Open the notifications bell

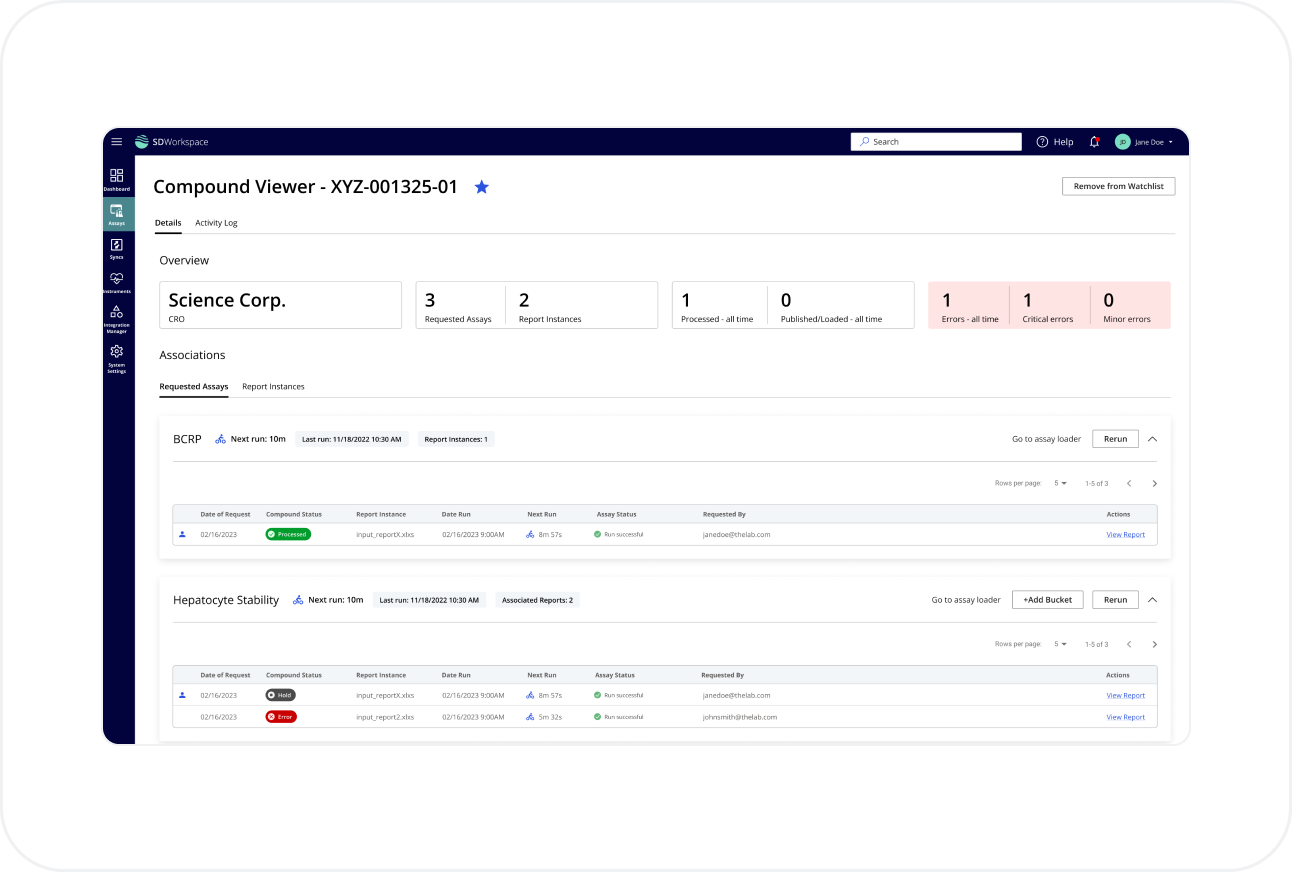pos(1094,142)
